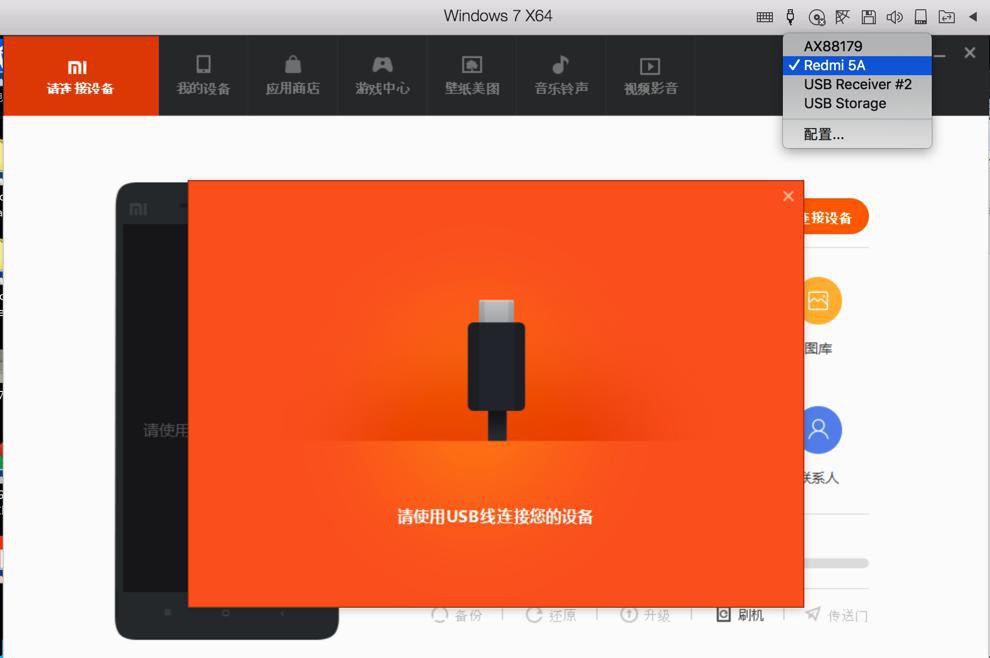Viewport: 990px width, 658px height.
Task: Choose USB Storage from the device menu
Action: [857, 103]
